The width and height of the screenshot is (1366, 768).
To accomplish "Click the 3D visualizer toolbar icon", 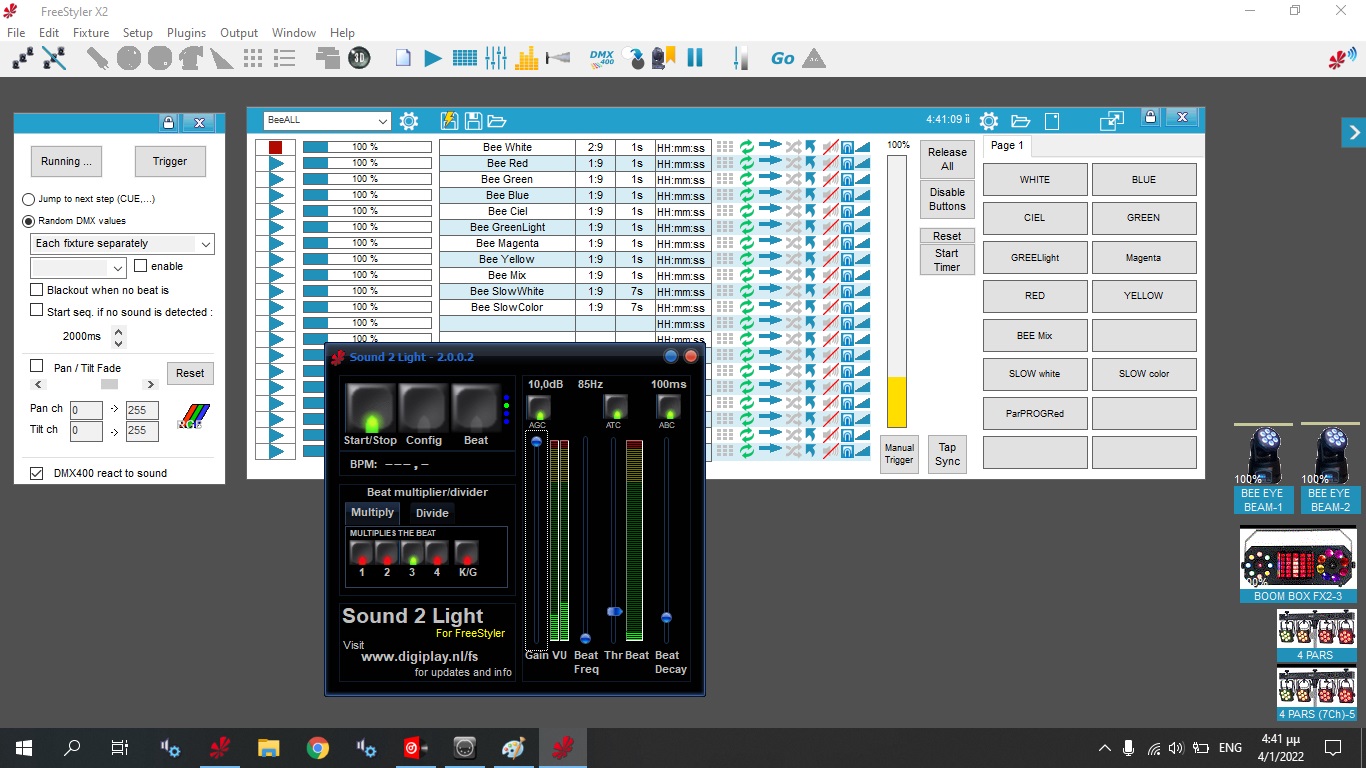I will [x=359, y=58].
